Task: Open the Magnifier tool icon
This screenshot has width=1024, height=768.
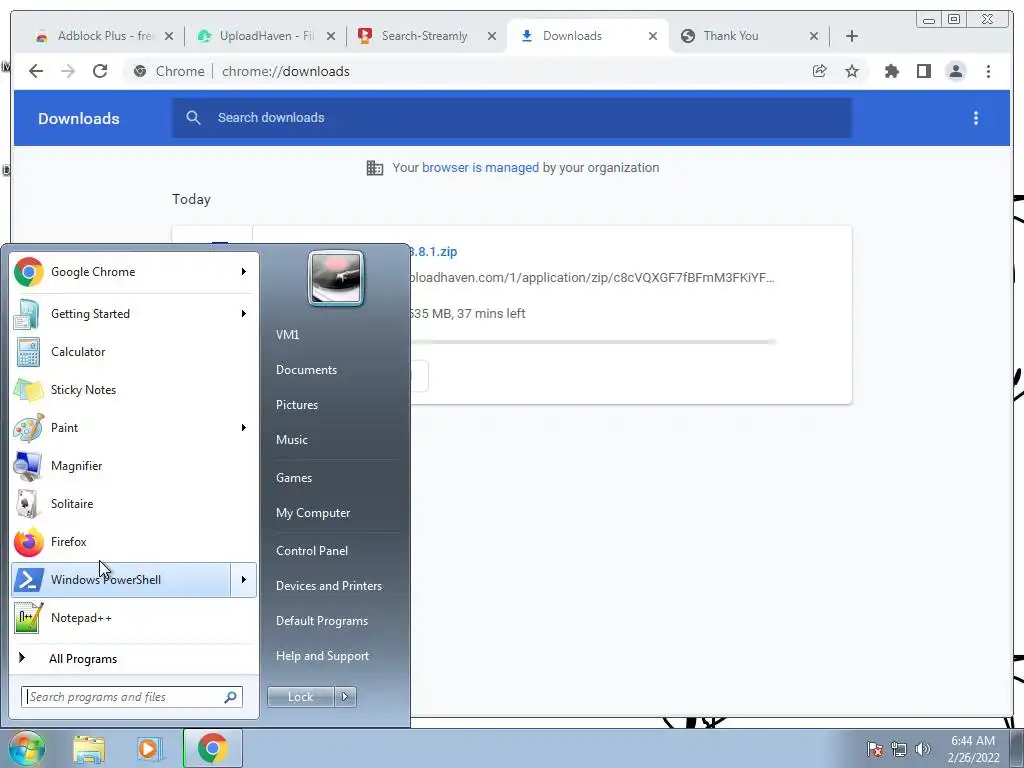Action: coord(29,466)
